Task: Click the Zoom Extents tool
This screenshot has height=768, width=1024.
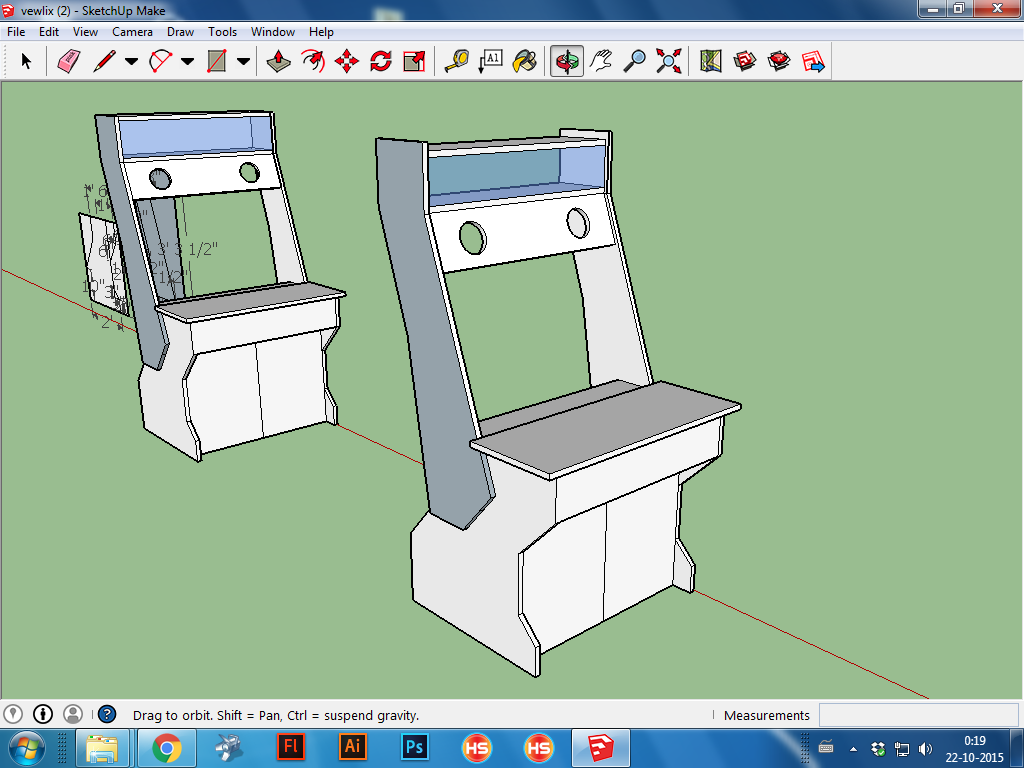Action: tap(668, 62)
